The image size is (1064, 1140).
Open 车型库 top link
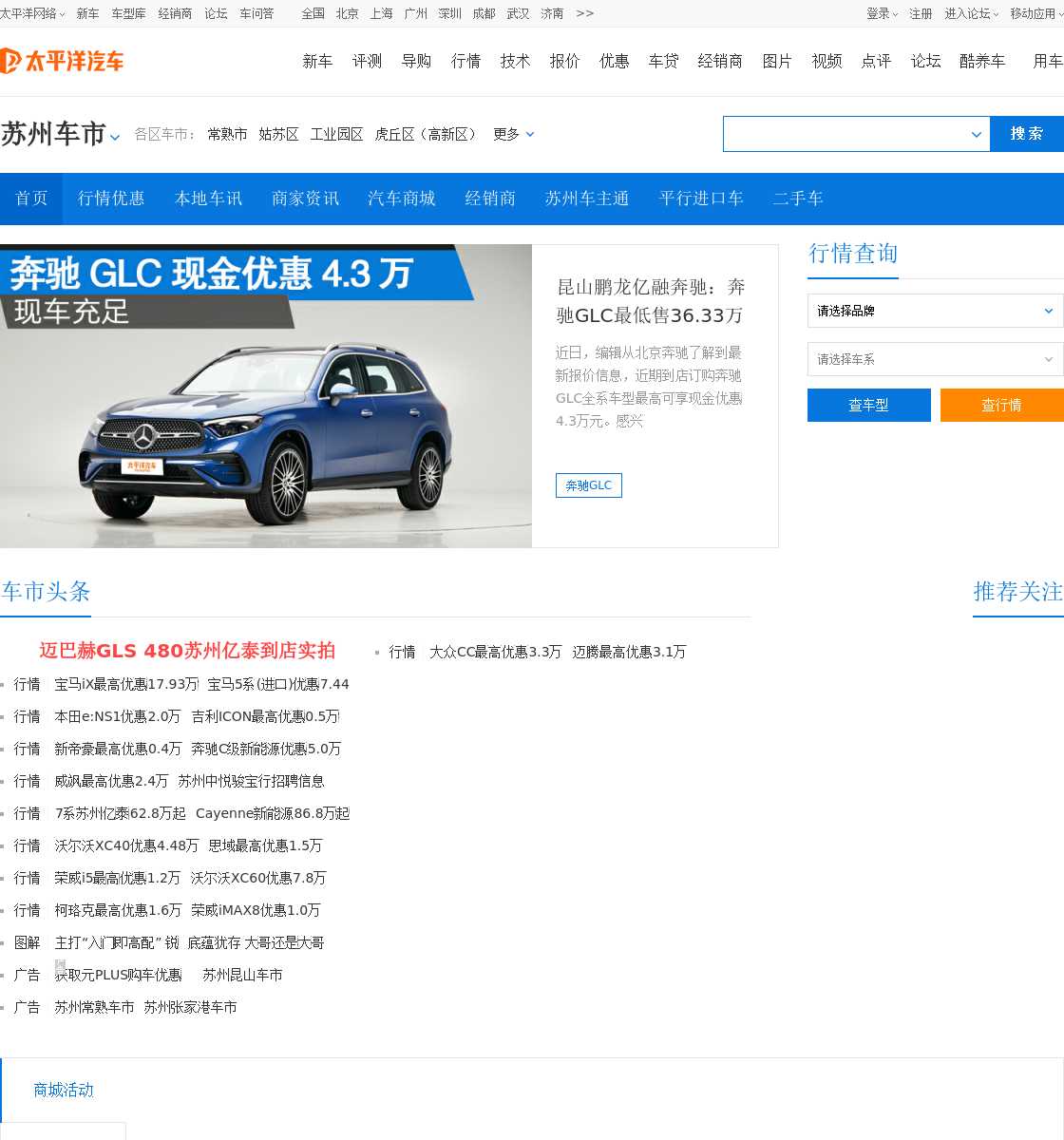129,13
